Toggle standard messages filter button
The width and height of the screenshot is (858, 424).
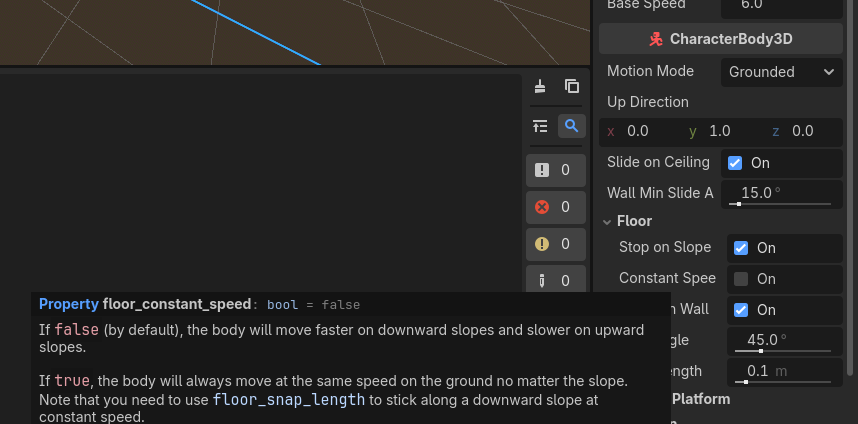coord(555,170)
